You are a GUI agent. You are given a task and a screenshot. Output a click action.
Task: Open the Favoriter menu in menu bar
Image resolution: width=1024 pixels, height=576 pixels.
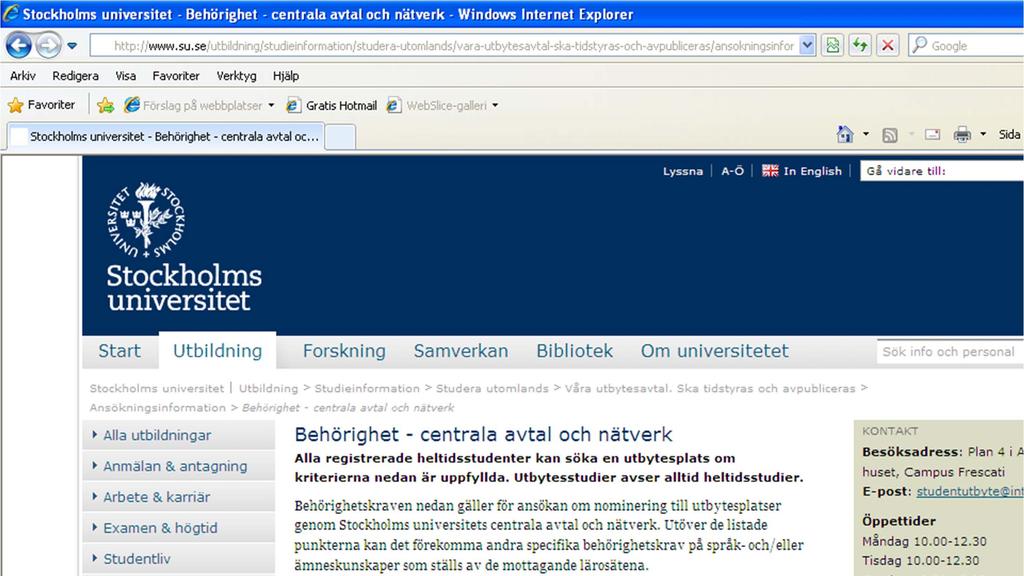176,76
